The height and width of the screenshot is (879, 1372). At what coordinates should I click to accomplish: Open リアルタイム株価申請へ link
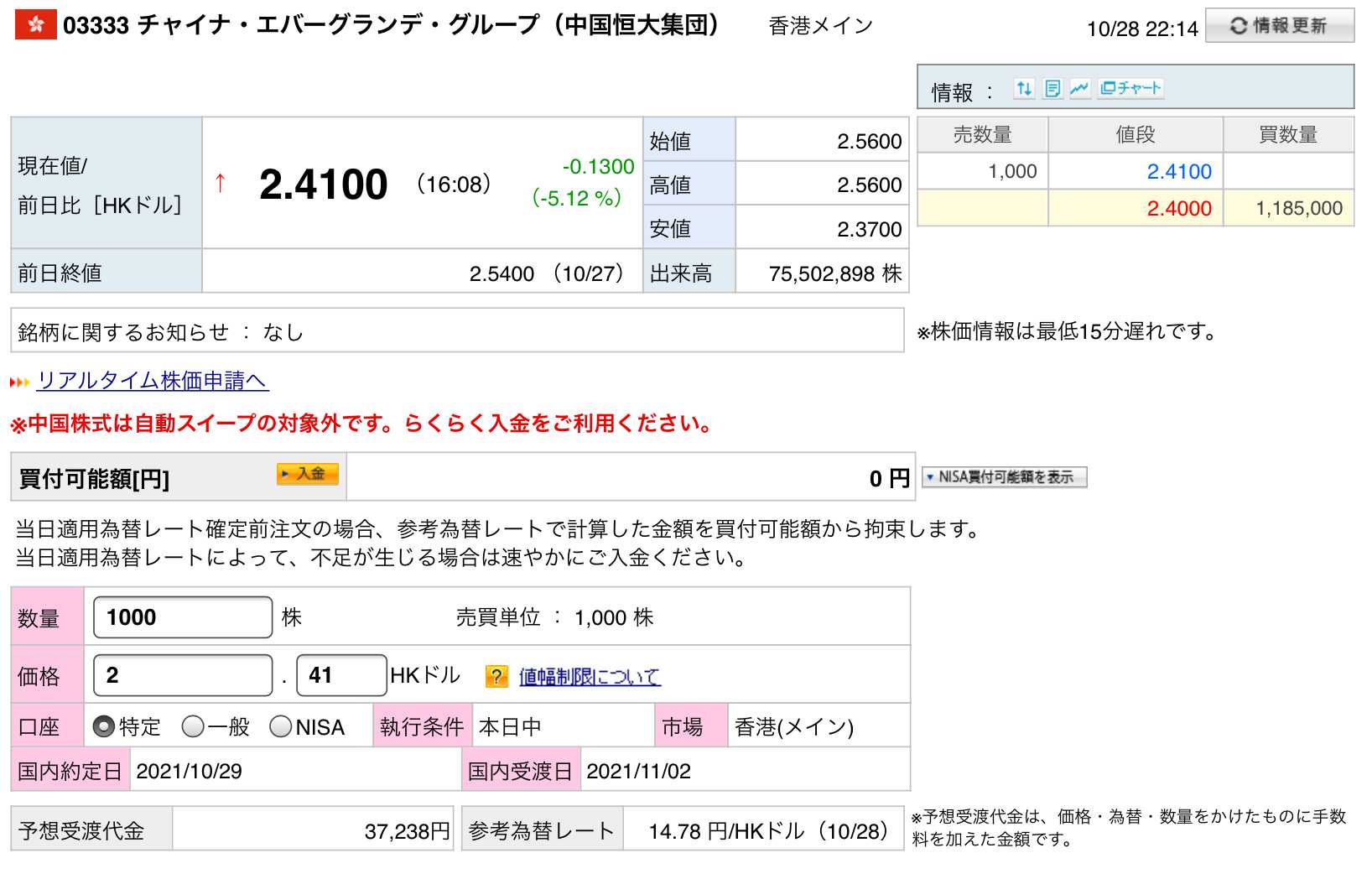pos(152,381)
